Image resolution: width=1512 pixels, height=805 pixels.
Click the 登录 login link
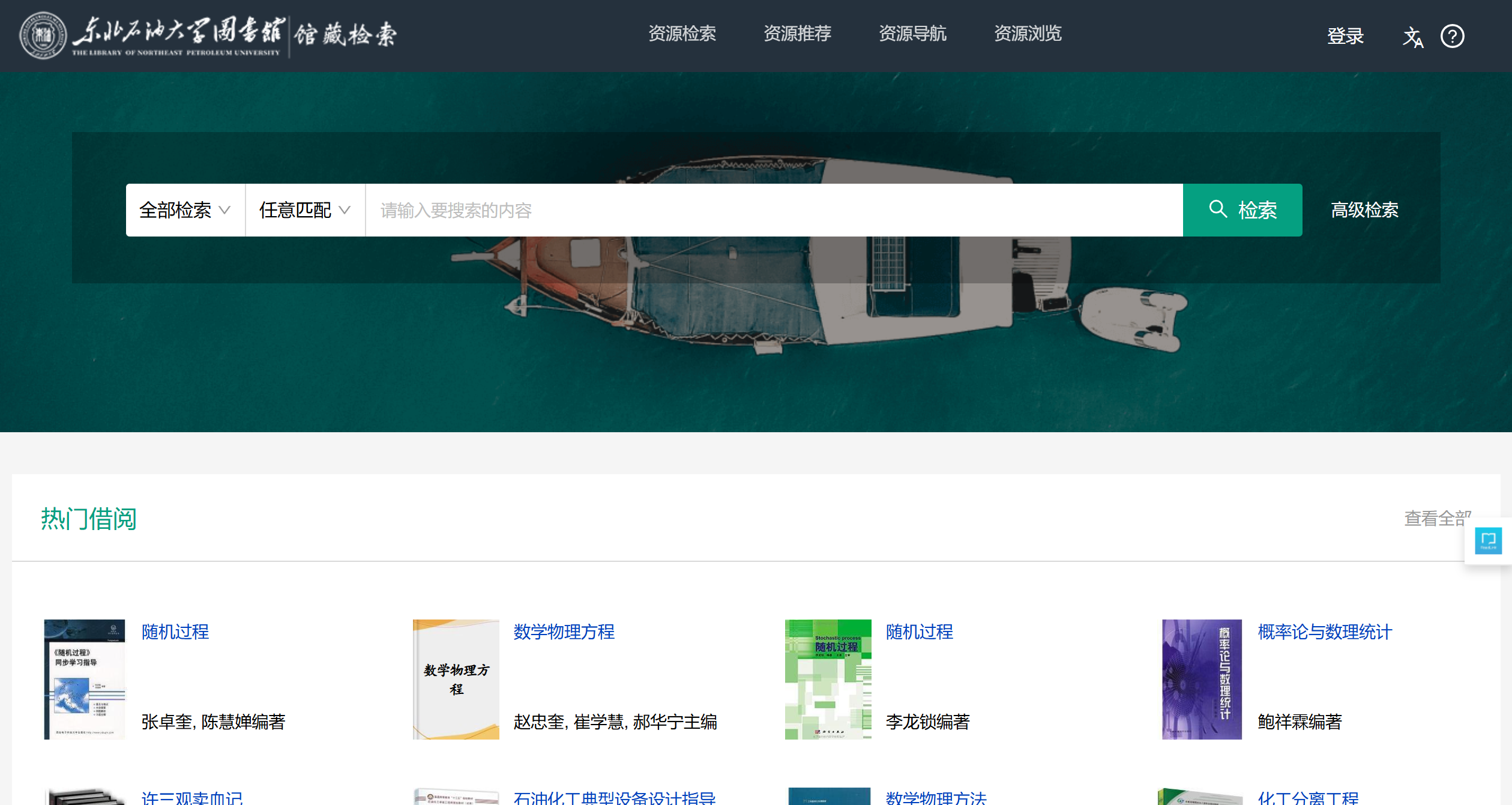click(1345, 36)
